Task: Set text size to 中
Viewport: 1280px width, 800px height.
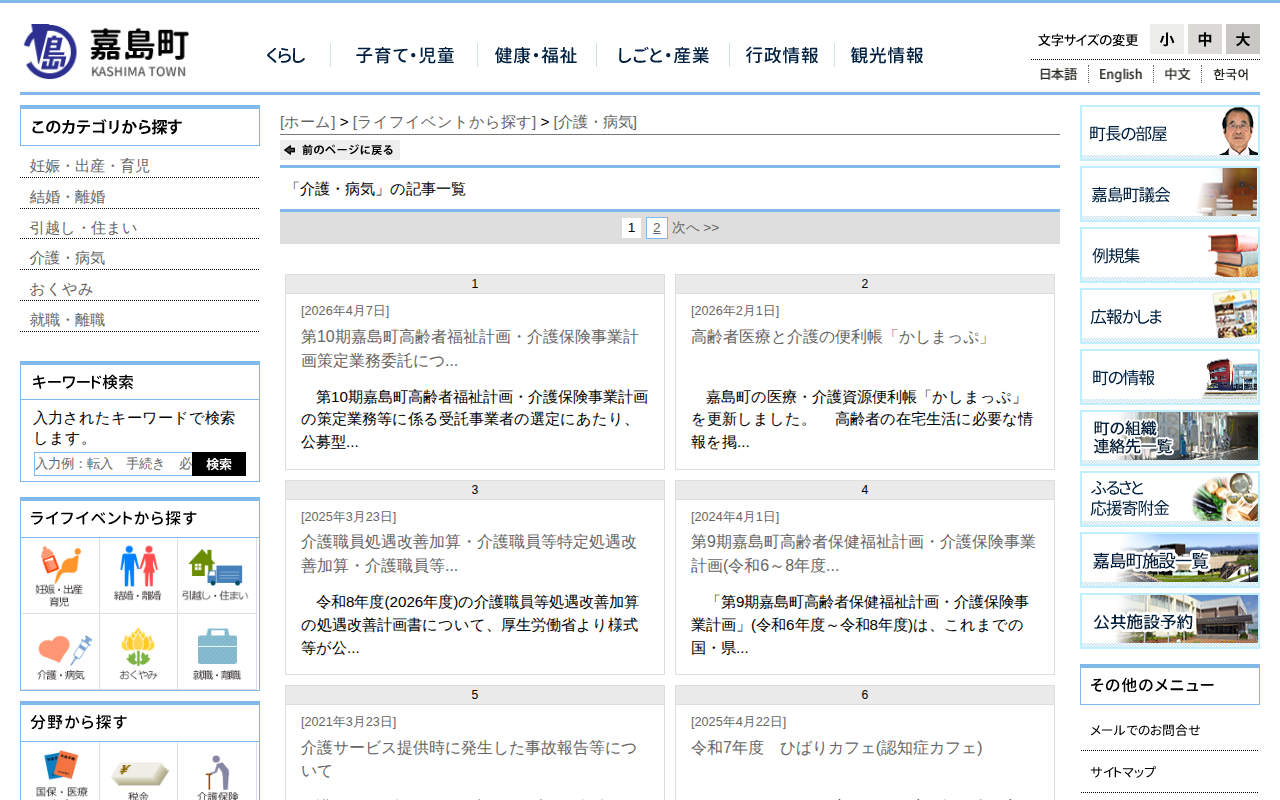Action: coord(1205,39)
